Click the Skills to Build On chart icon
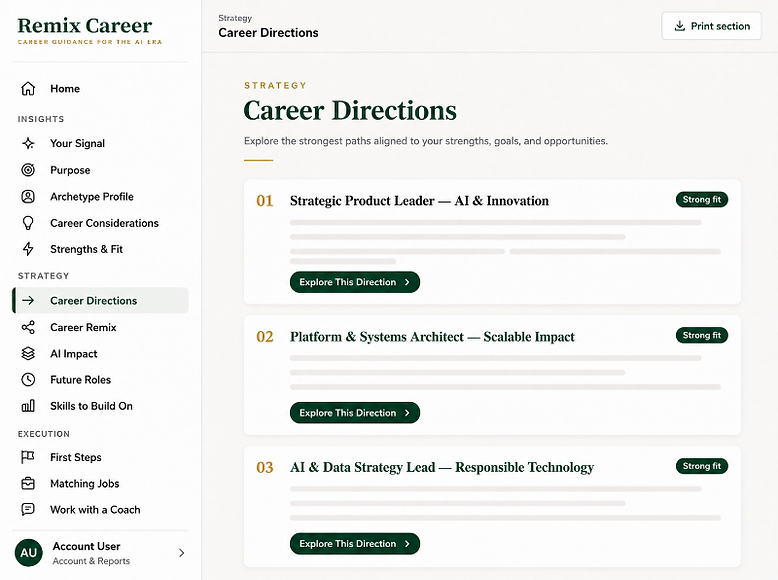 click(28, 406)
